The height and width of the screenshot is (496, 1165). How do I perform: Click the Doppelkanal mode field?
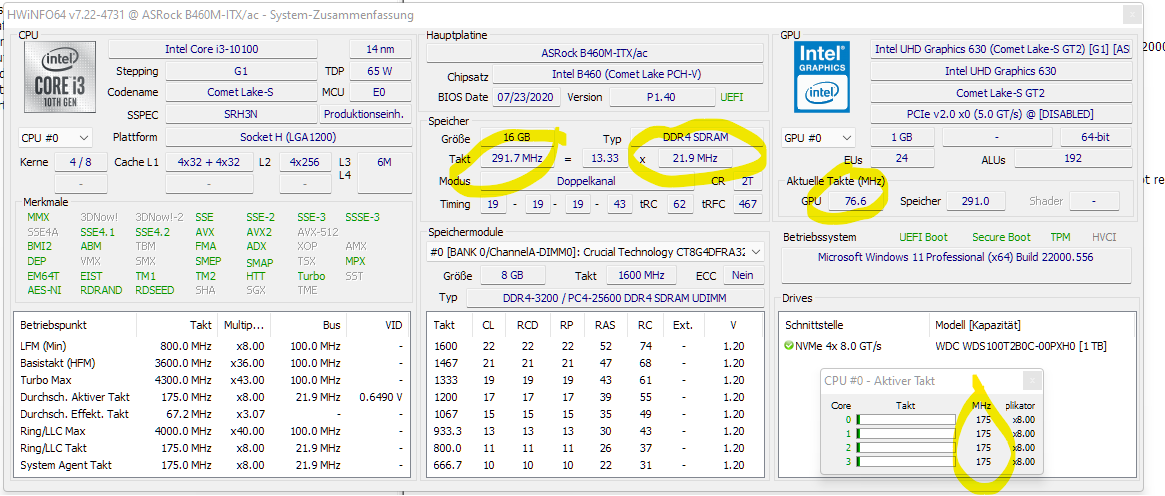(x=586, y=181)
